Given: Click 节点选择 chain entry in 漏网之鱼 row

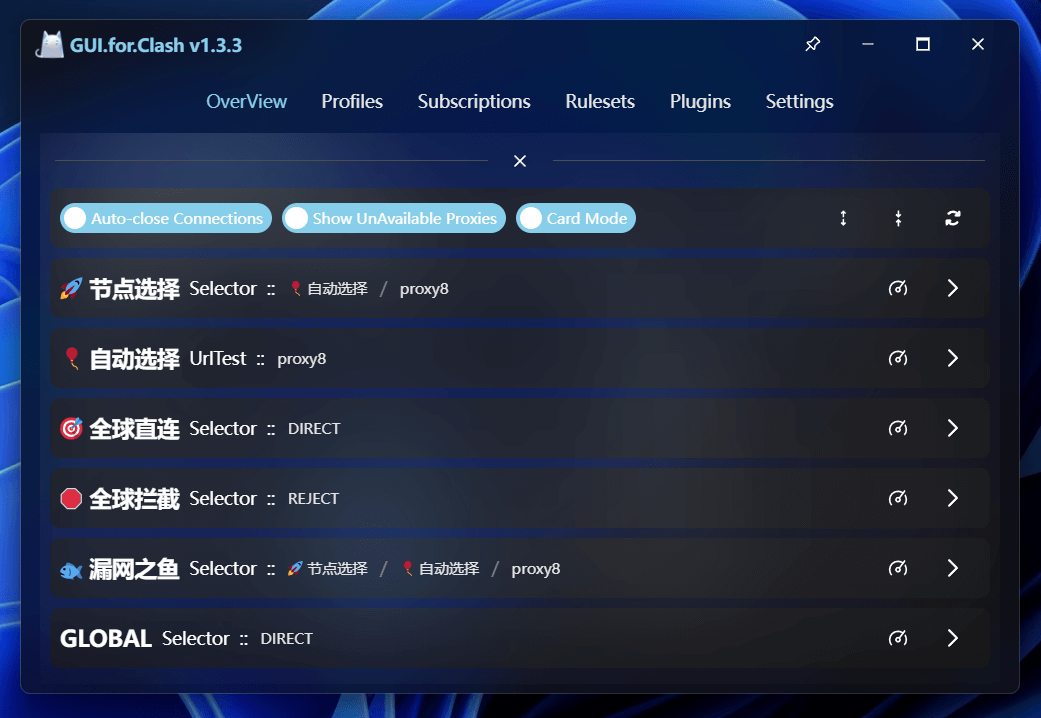Looking at the screenshot, I should tap(328, 569).
